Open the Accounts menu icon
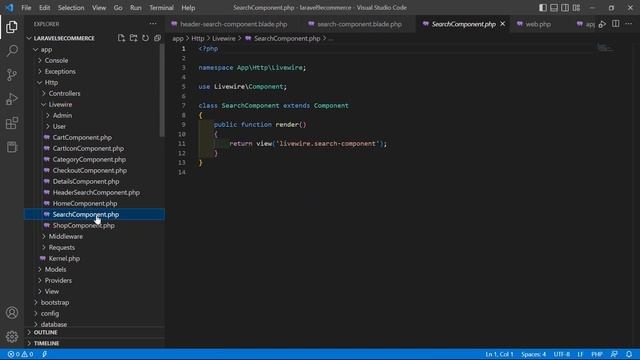The width and height of the screenshot is (640, 360). coord(12,313)
